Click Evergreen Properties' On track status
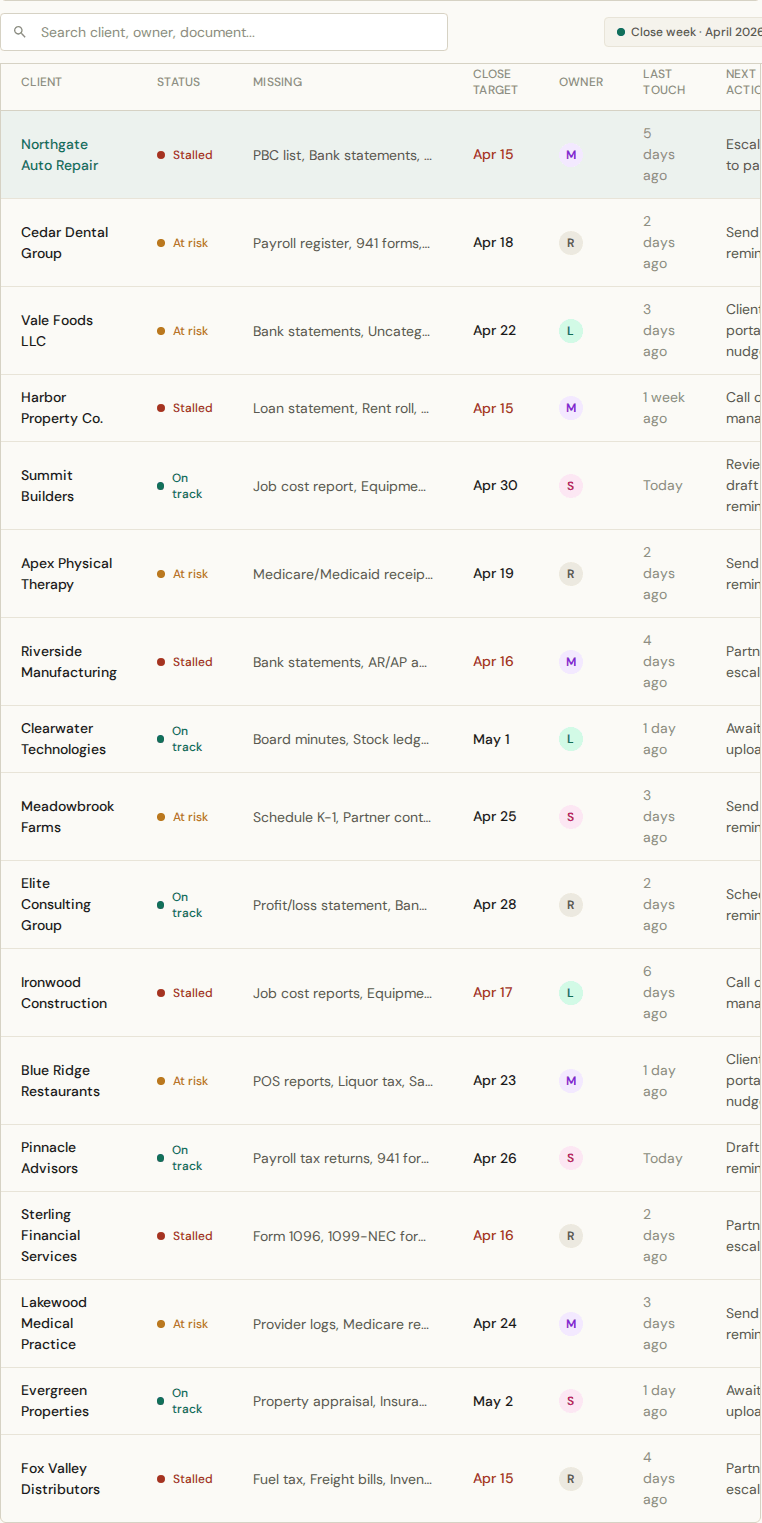Image resolution: width=762 pixels, height=1523 pixels. pos(181,1401)
